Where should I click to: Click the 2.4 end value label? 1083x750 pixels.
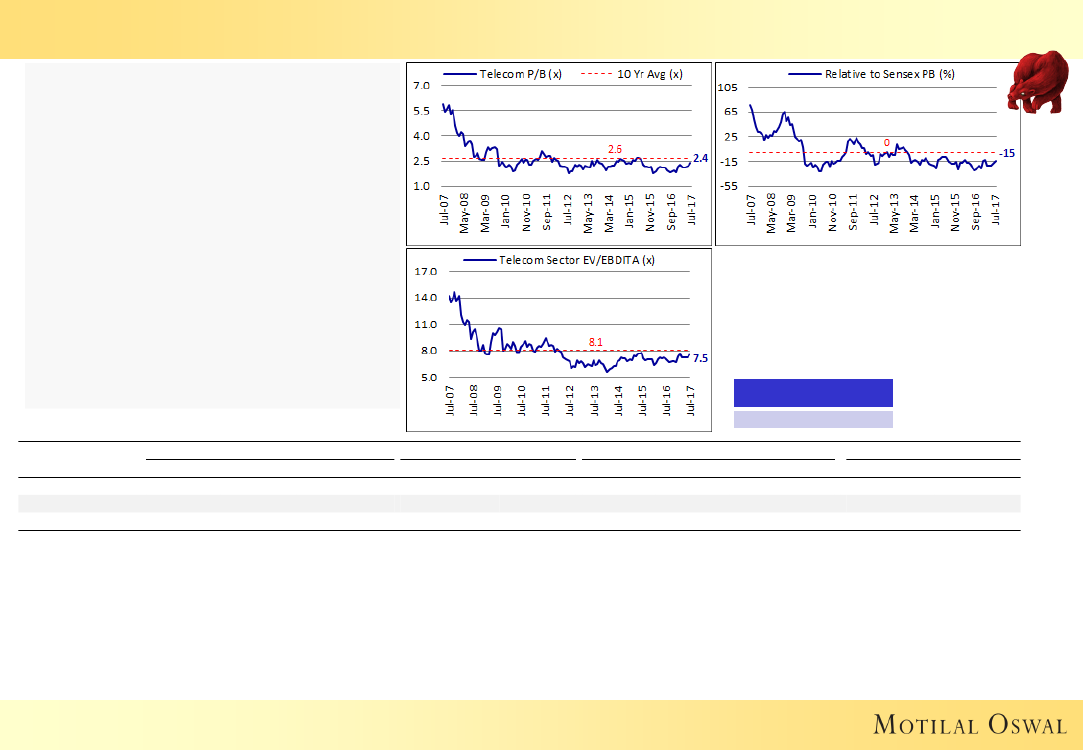700,158
